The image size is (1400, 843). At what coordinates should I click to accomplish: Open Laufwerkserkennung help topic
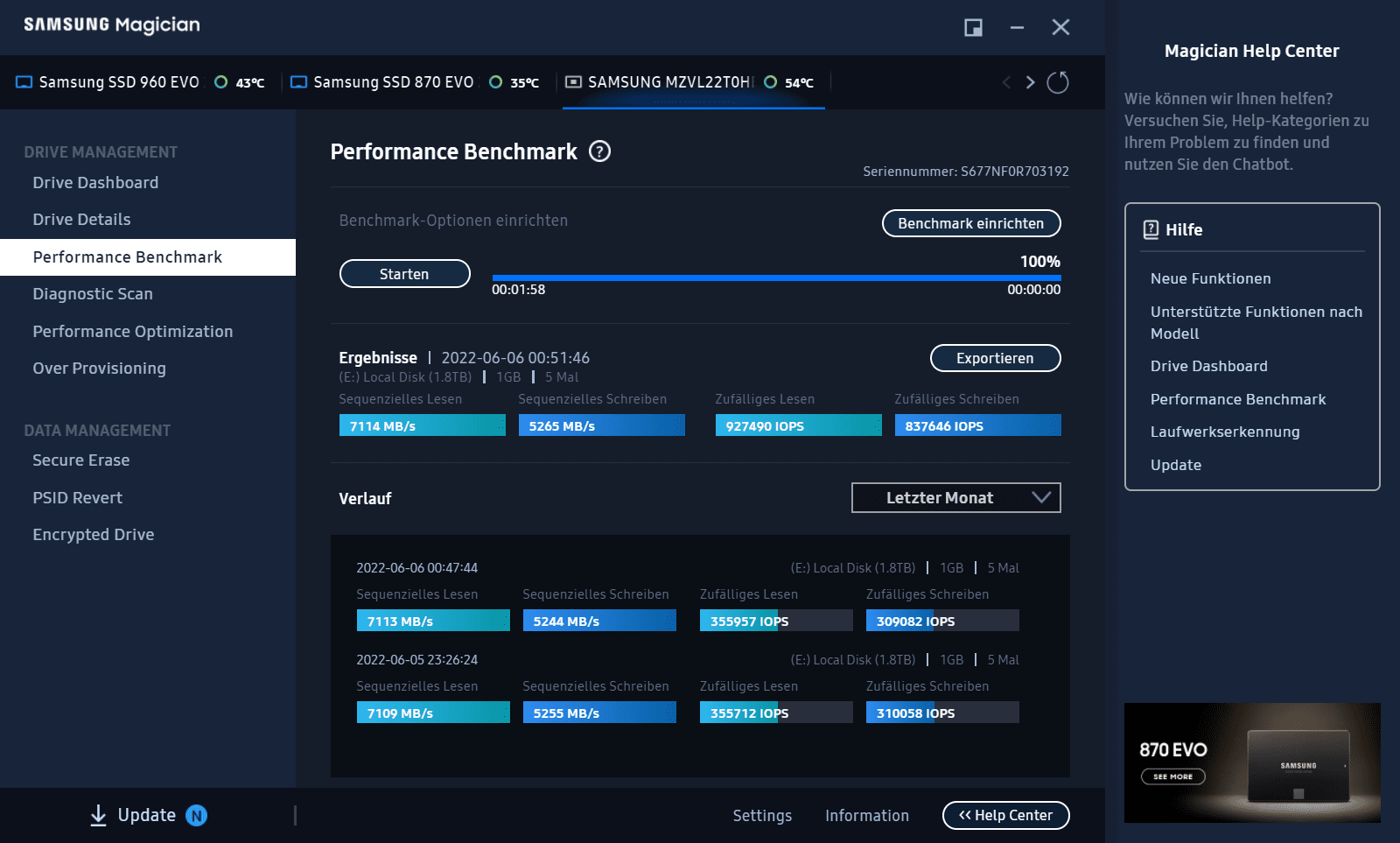pos(1225,432)
